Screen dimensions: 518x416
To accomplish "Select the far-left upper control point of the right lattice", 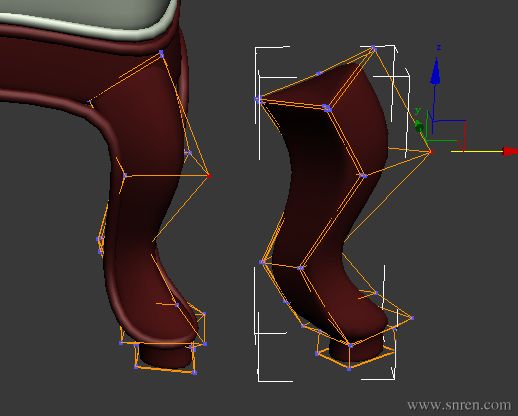I will click(x=258, y=99).
